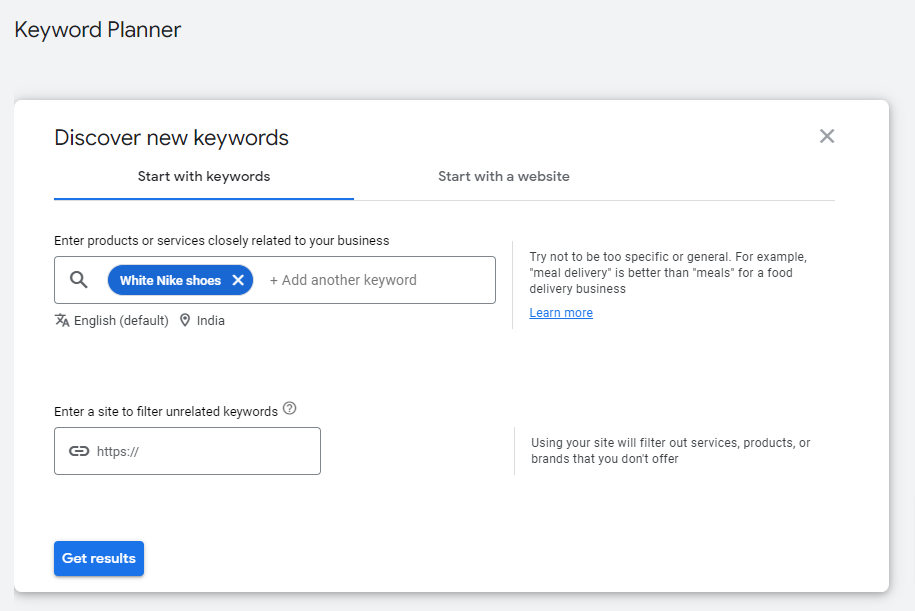Click the magnifying glass search icon
The width and height of the screenshot is (915, 611).
coord(79,280)
